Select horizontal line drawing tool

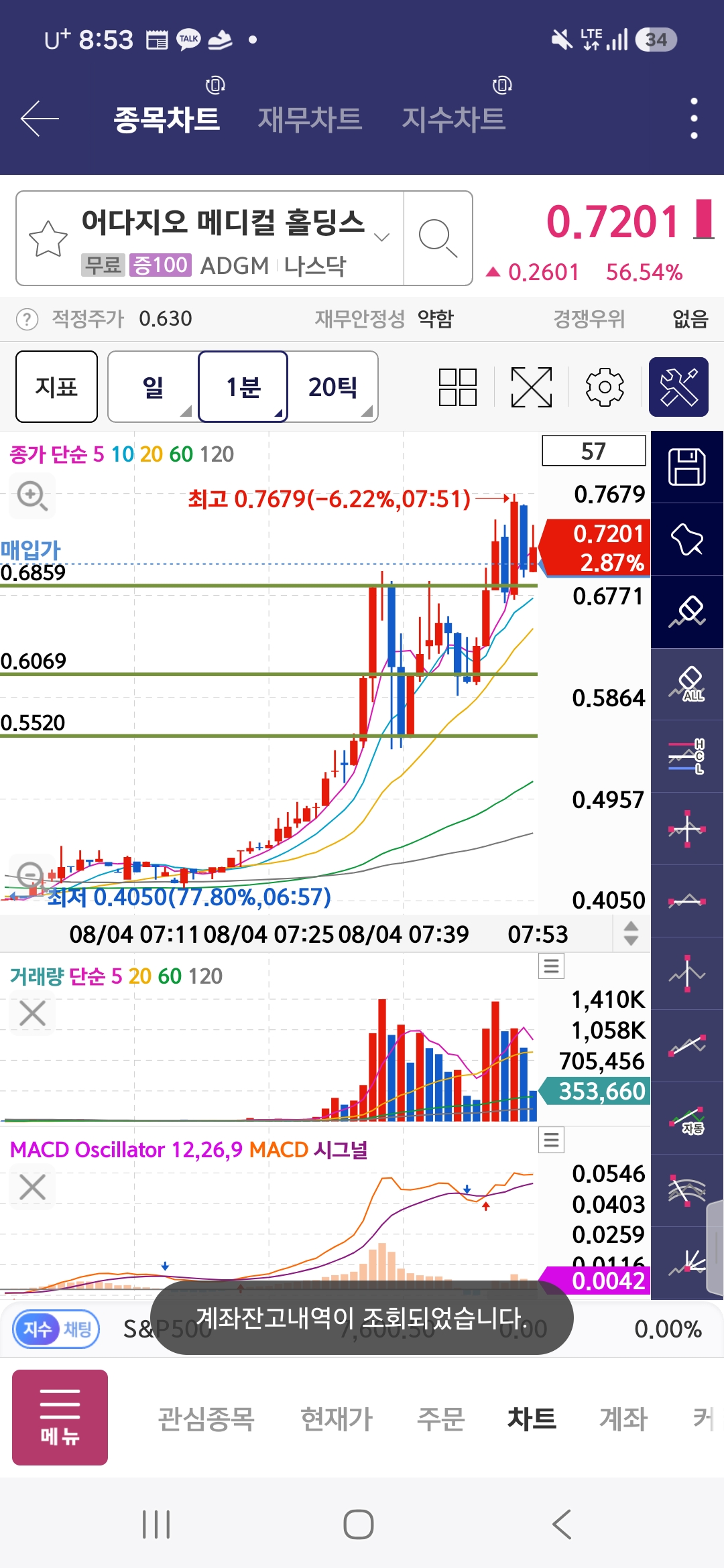tap(687, 901)
